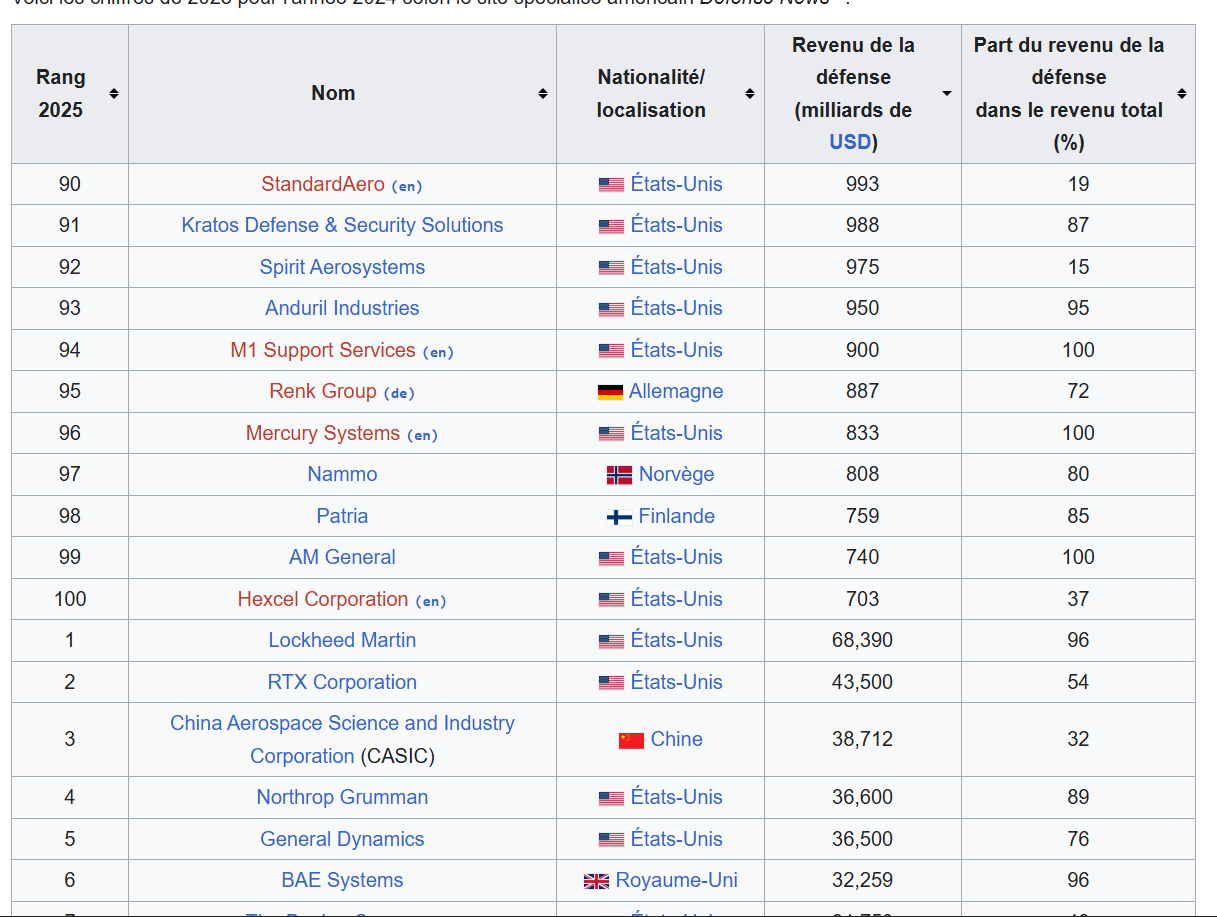Open Allemagne country link
This screenshot has height=917, width=1217.
click(676, 391)
